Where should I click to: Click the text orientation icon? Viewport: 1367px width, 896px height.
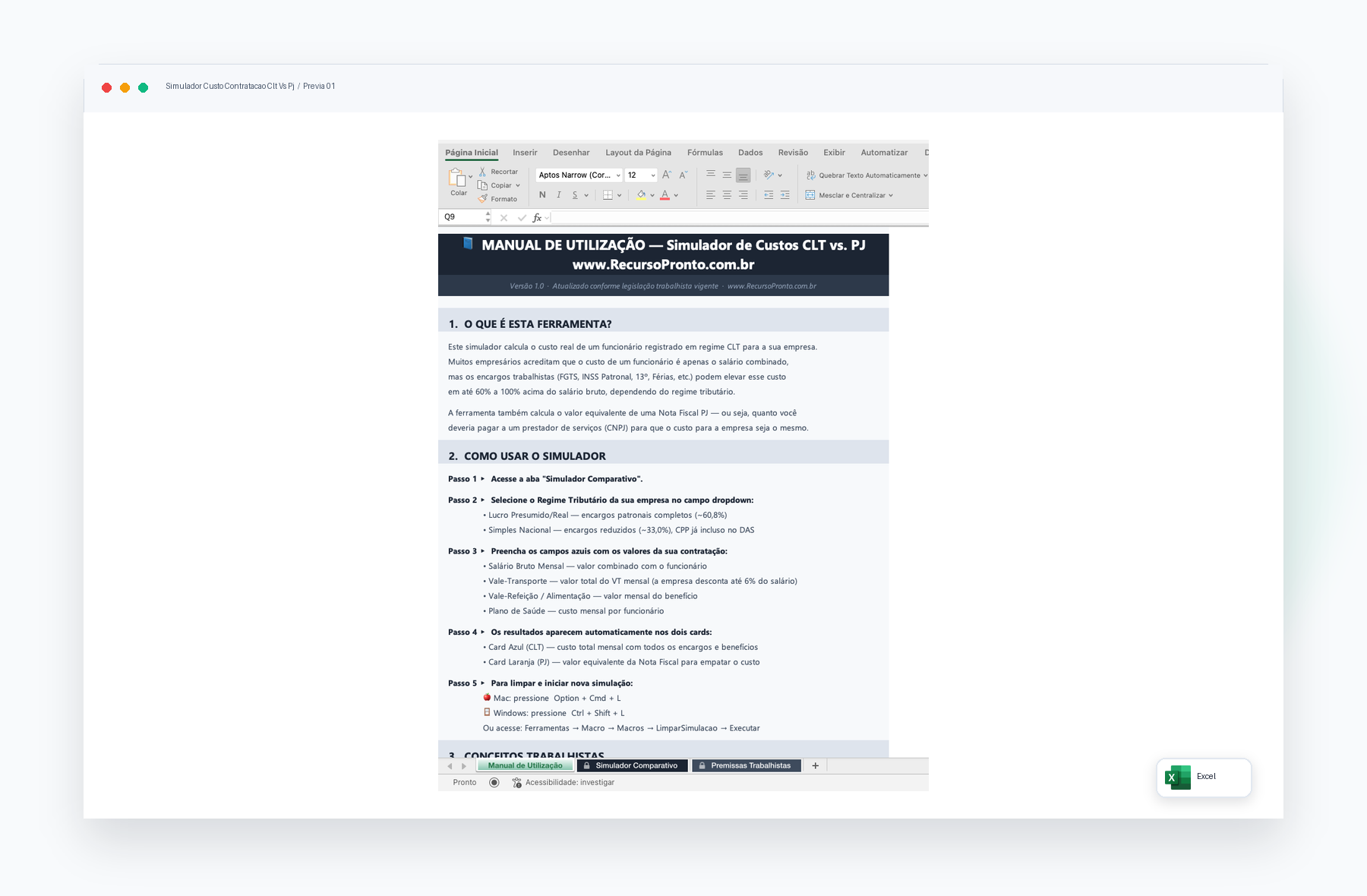pyautogui.click(x=769, y=175)
